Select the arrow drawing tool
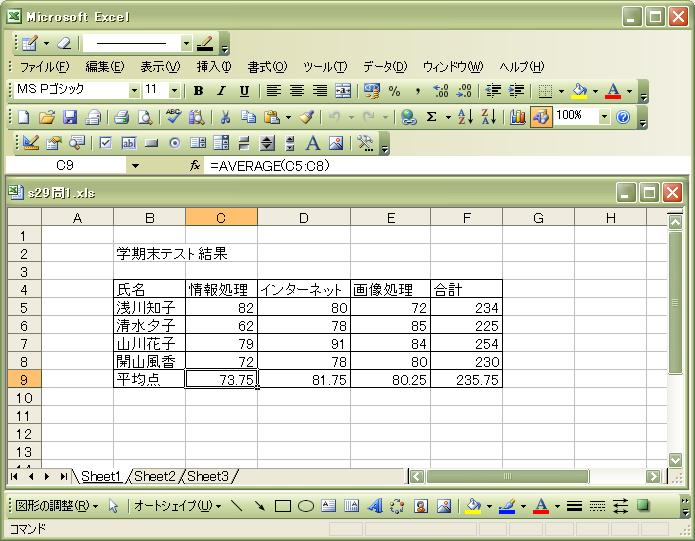 tap(260, 506)
